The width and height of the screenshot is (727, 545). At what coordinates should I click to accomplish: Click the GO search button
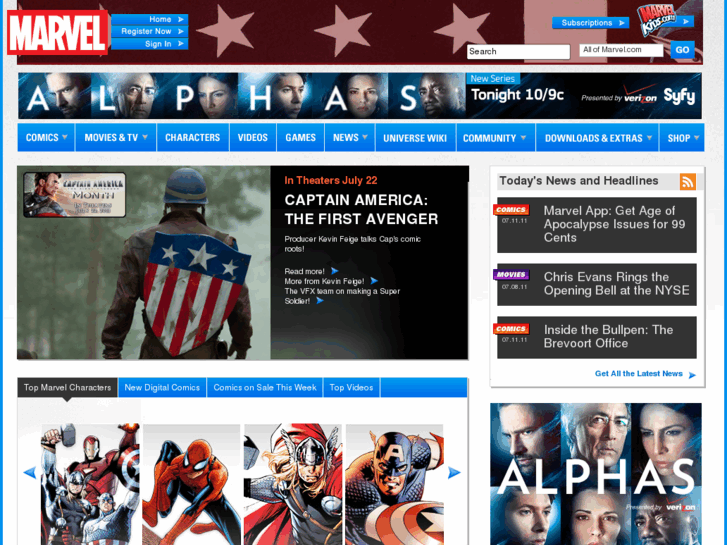[682, 50]
